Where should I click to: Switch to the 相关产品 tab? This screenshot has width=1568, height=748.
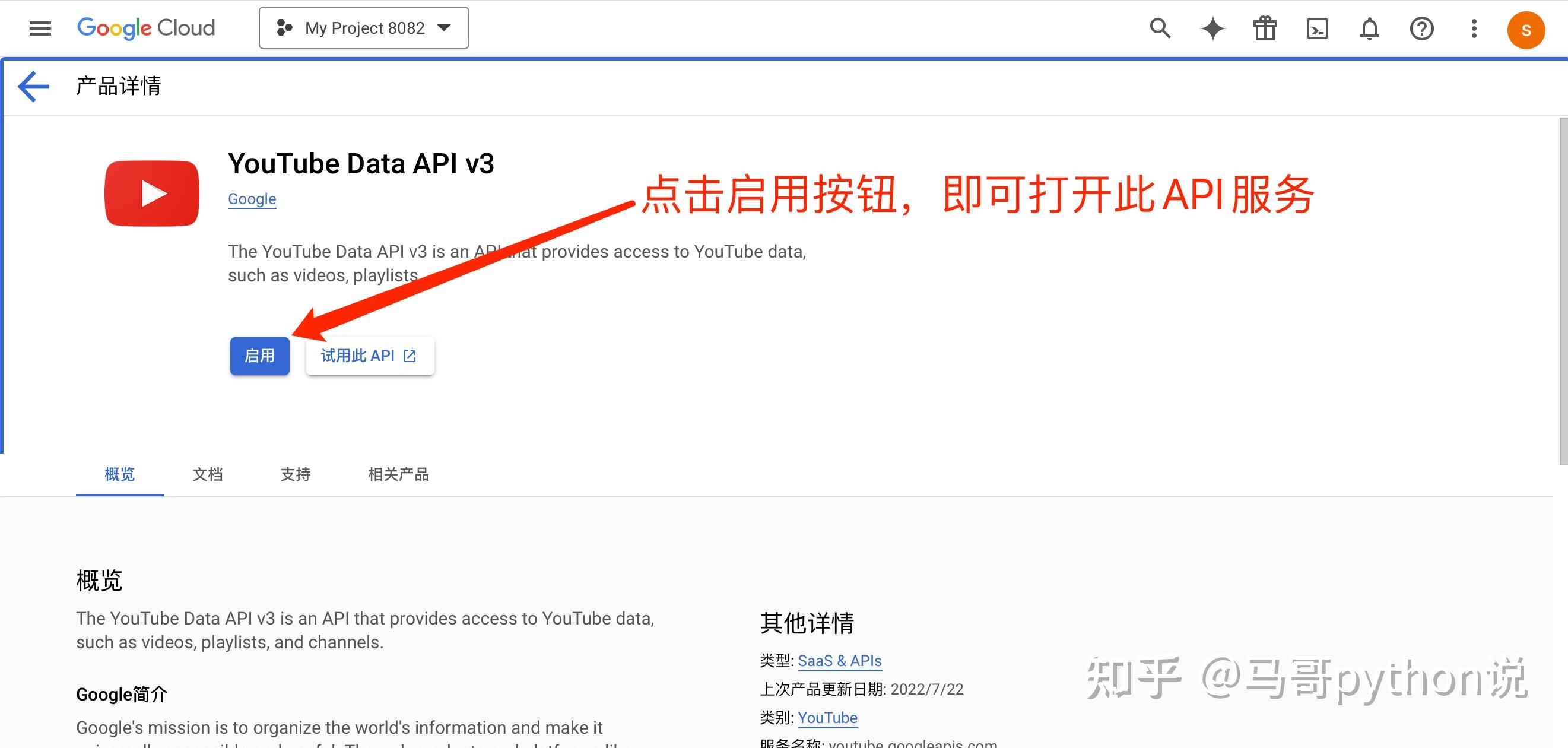(398, 474)
